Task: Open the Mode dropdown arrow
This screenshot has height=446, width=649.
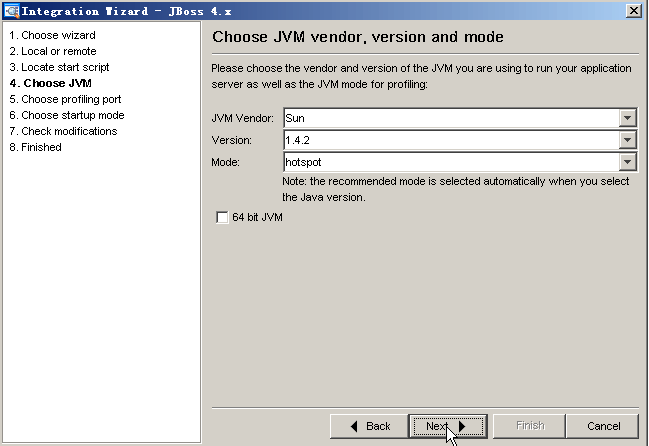Action: pos(627,162)
